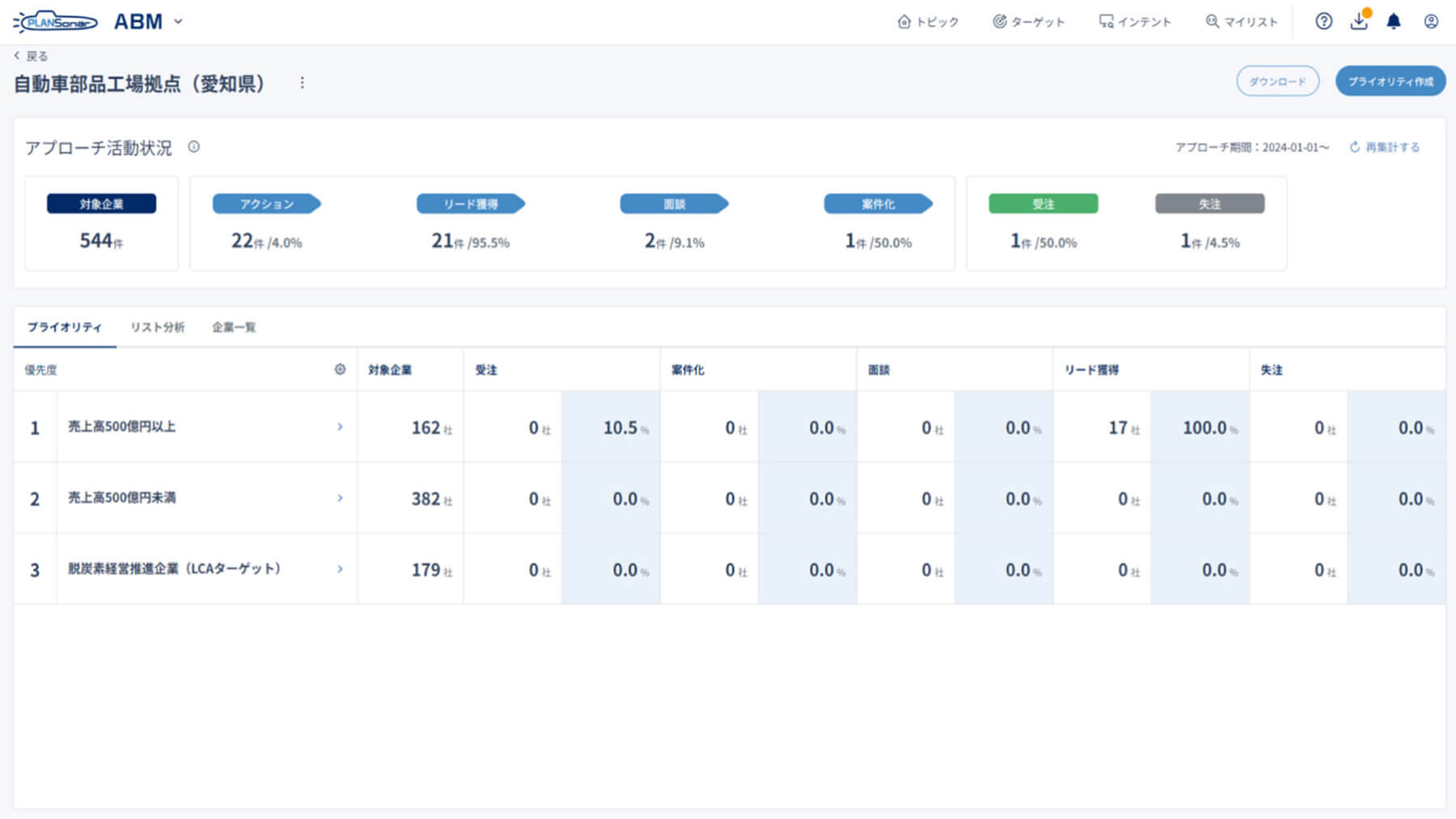Image resolution: width=1456 pixels, height=819 pixels.
Task: Click the 優先度 column header
Action: click(40, 370)
